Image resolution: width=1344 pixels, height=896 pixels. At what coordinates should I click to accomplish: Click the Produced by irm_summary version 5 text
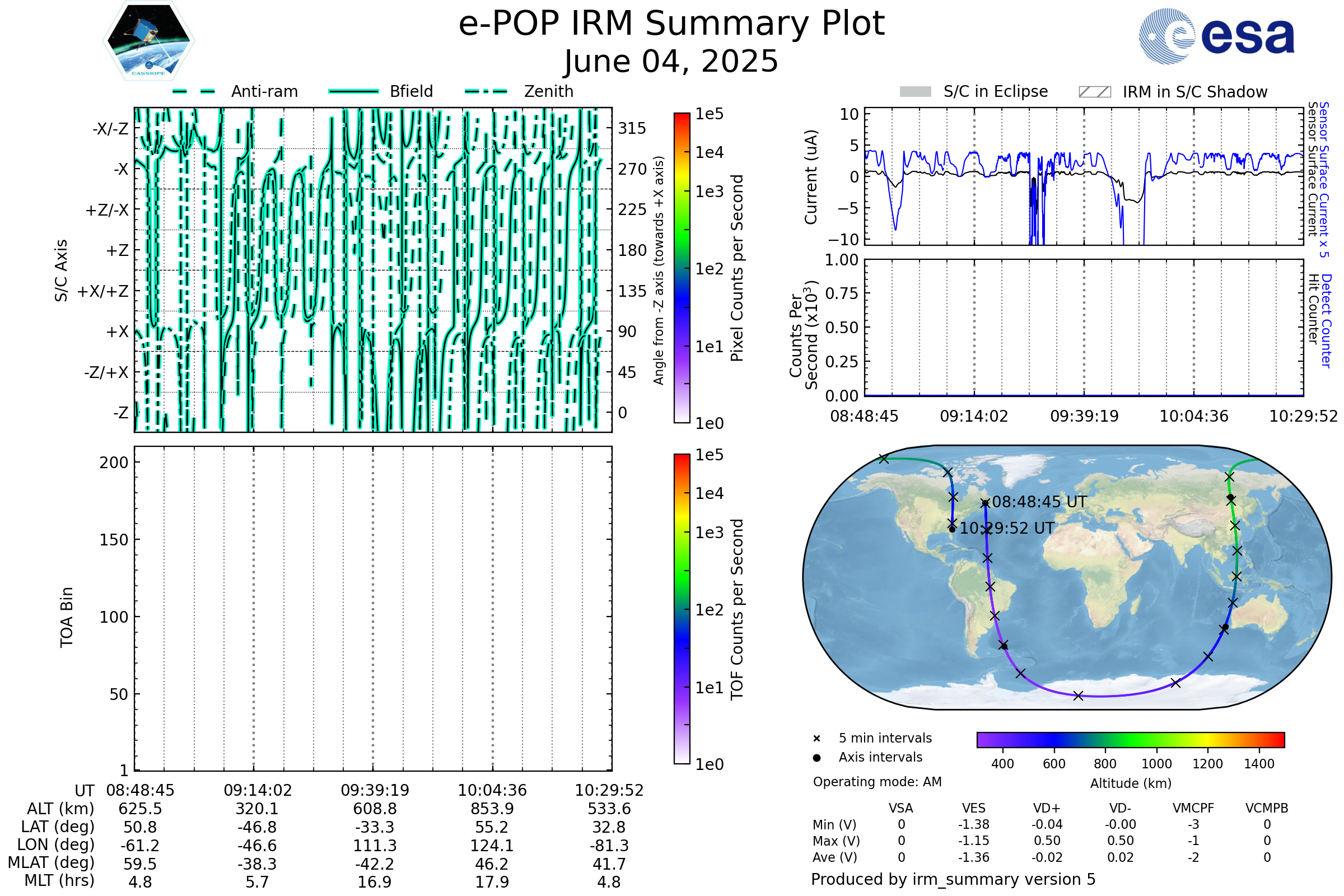pyautogui.click(x=953, y=879)
